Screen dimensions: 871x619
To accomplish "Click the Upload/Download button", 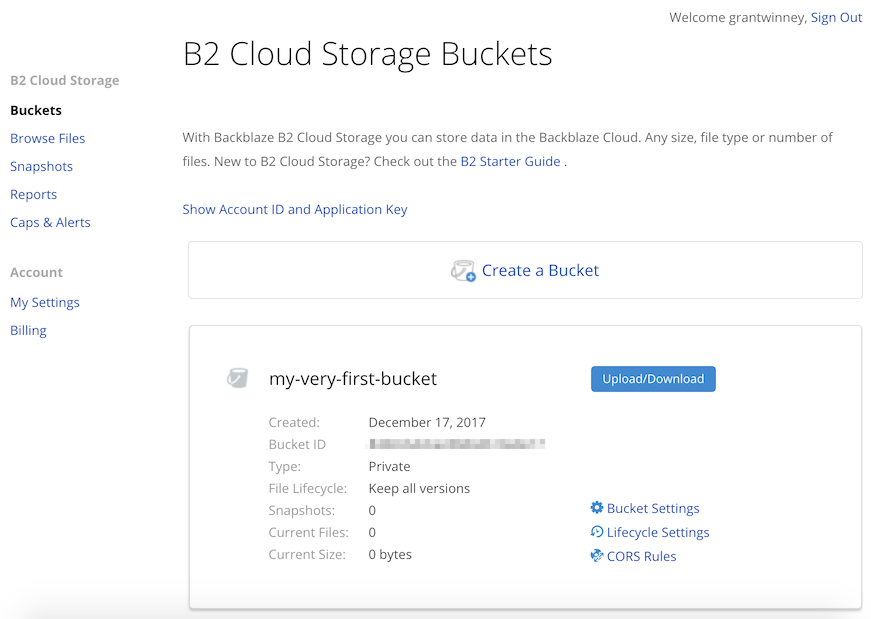I will coord(653,379).
